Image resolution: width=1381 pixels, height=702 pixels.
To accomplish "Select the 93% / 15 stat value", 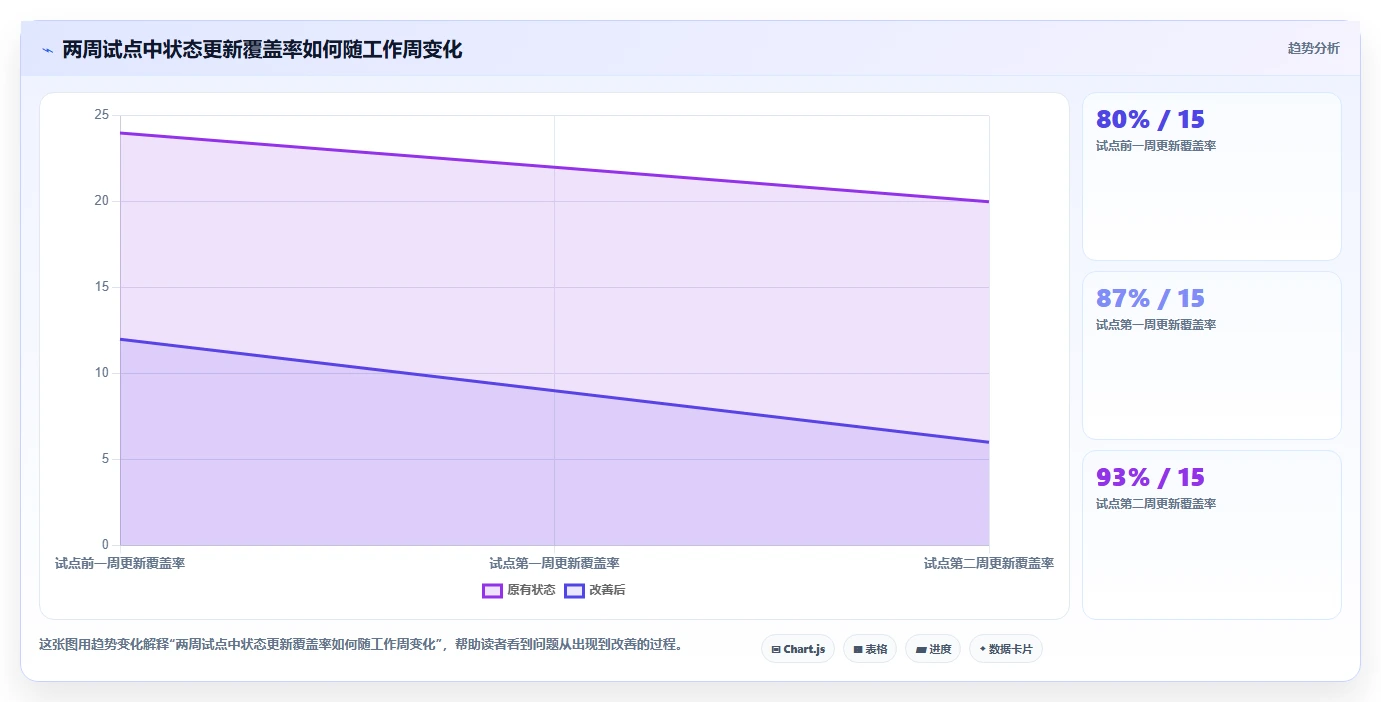I will pyautogui.click(x=1150, y=478).
